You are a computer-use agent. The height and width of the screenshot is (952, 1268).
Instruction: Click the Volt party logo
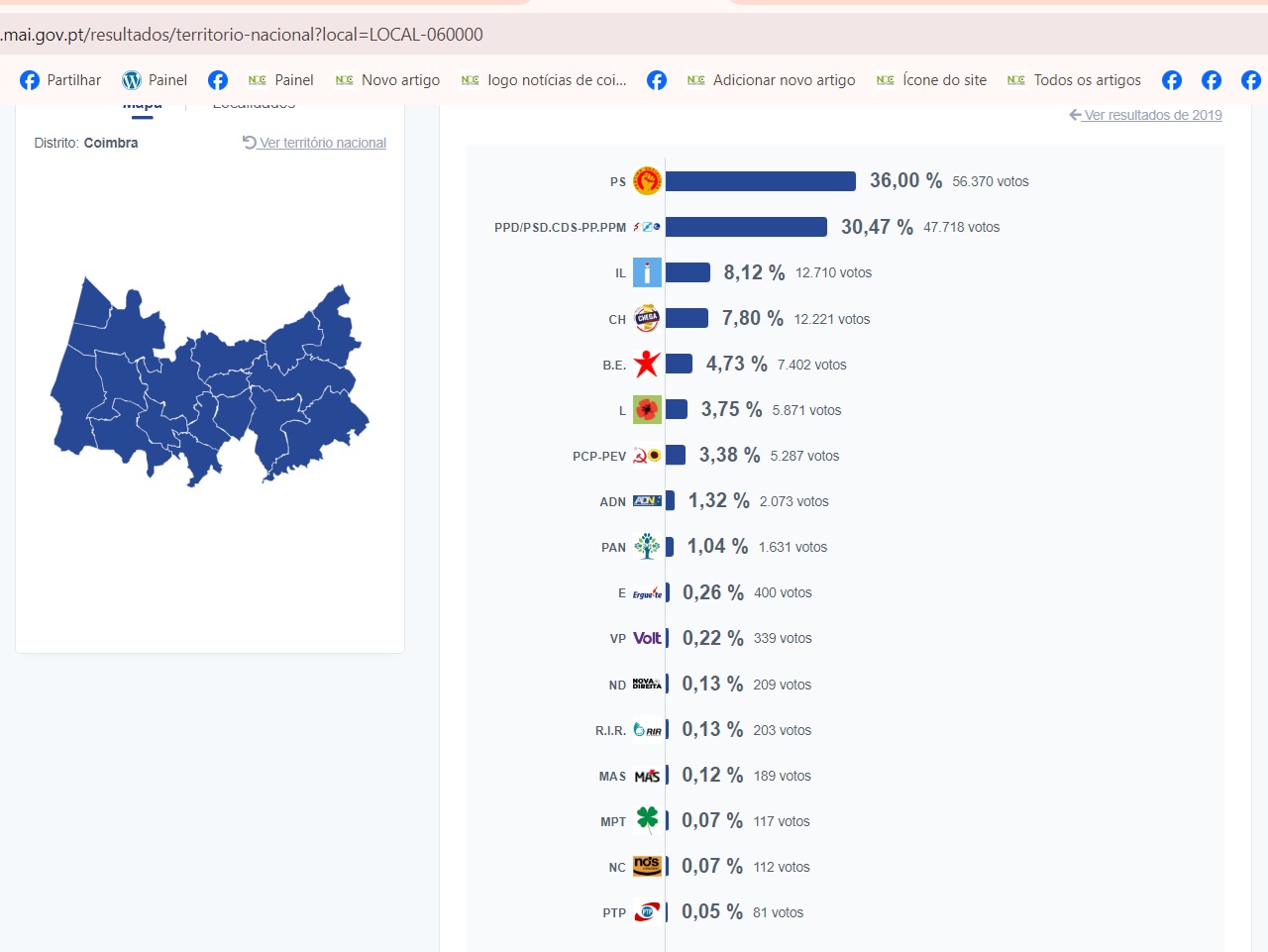pyautogui.click(x=647, y=638)
